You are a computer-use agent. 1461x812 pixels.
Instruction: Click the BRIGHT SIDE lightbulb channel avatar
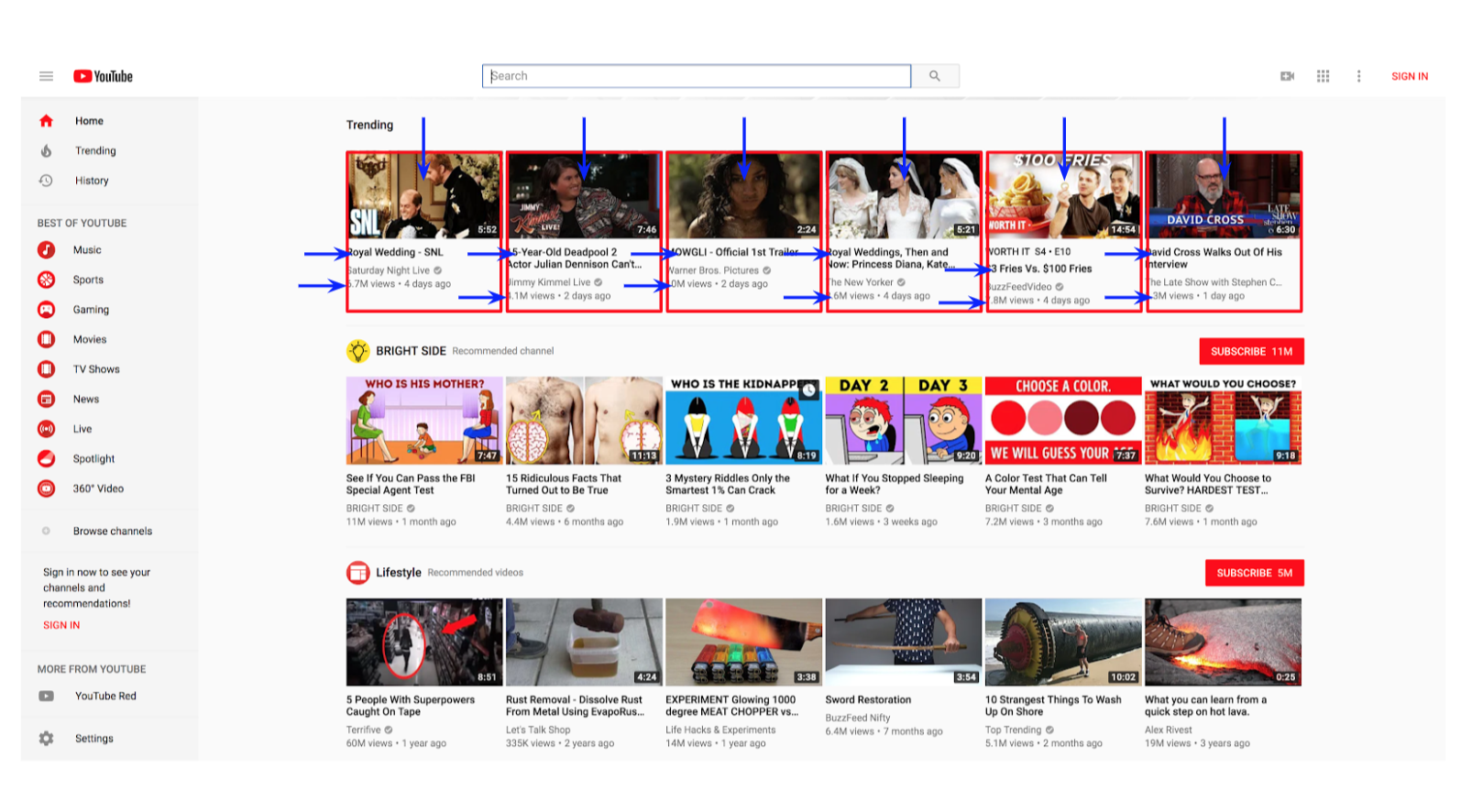point(357,351)
